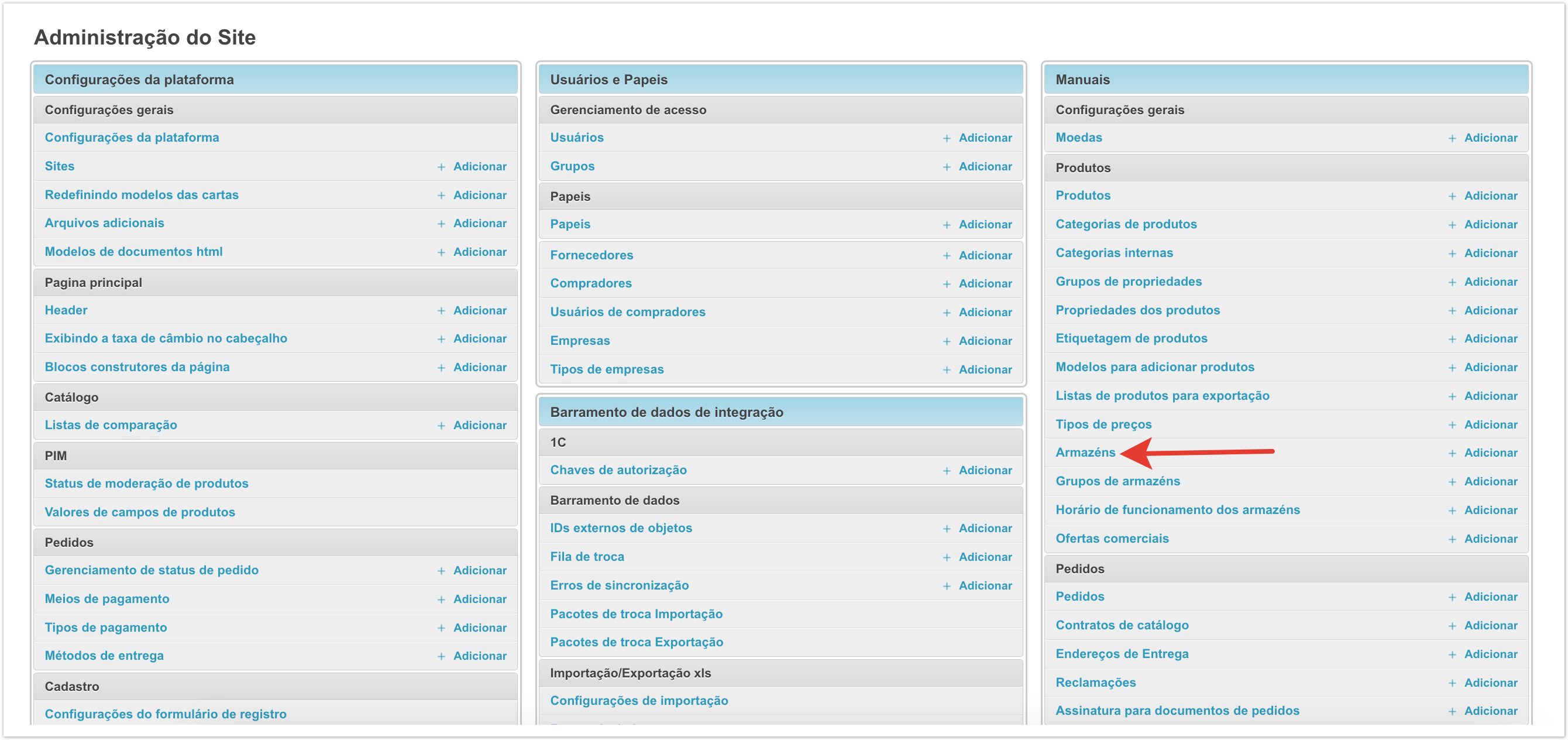Click Adicionar next to Fornecedores
This screenshot has width=1568, height=740.
[985, 256]
